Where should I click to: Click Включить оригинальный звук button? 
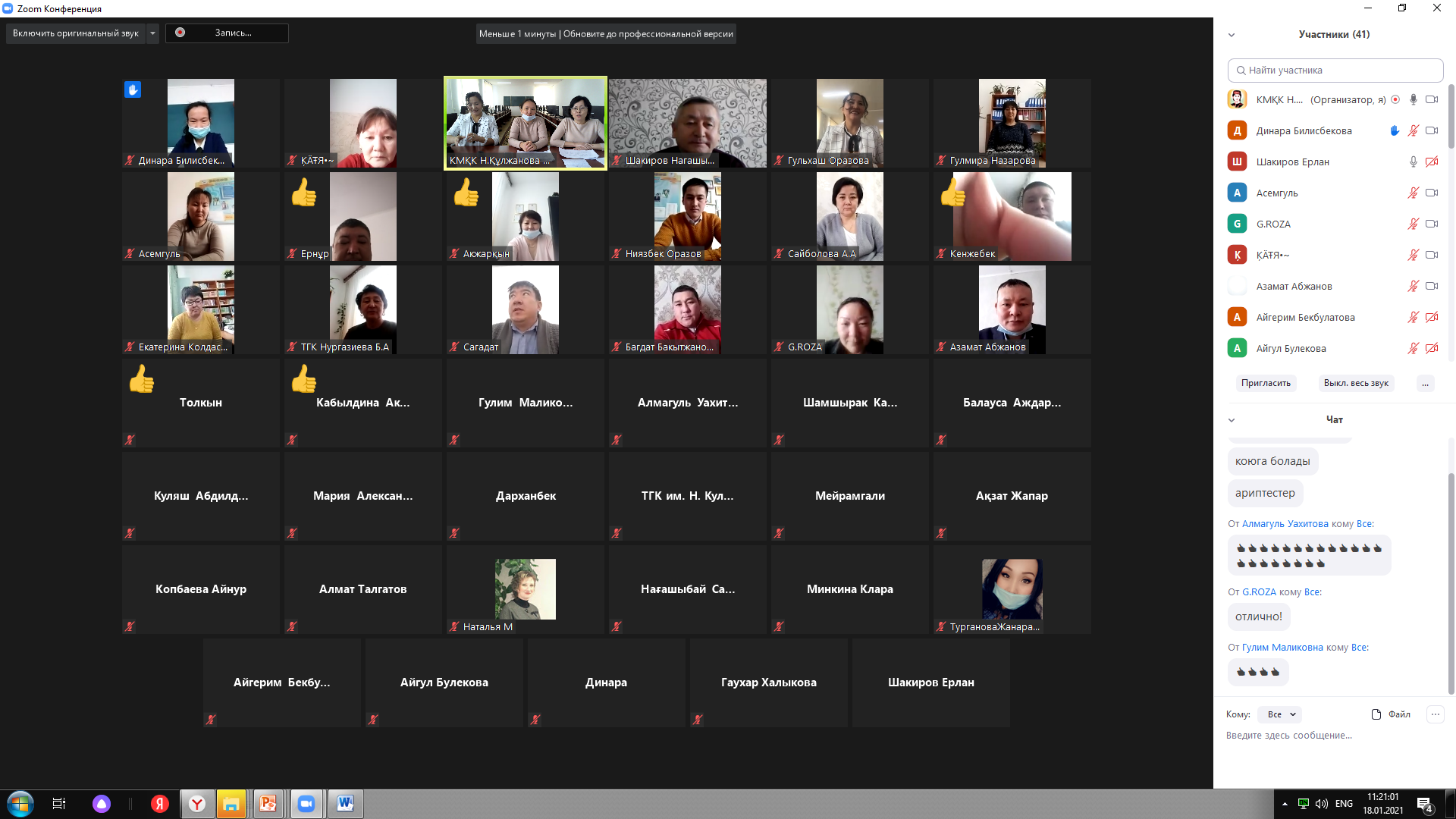75,33
